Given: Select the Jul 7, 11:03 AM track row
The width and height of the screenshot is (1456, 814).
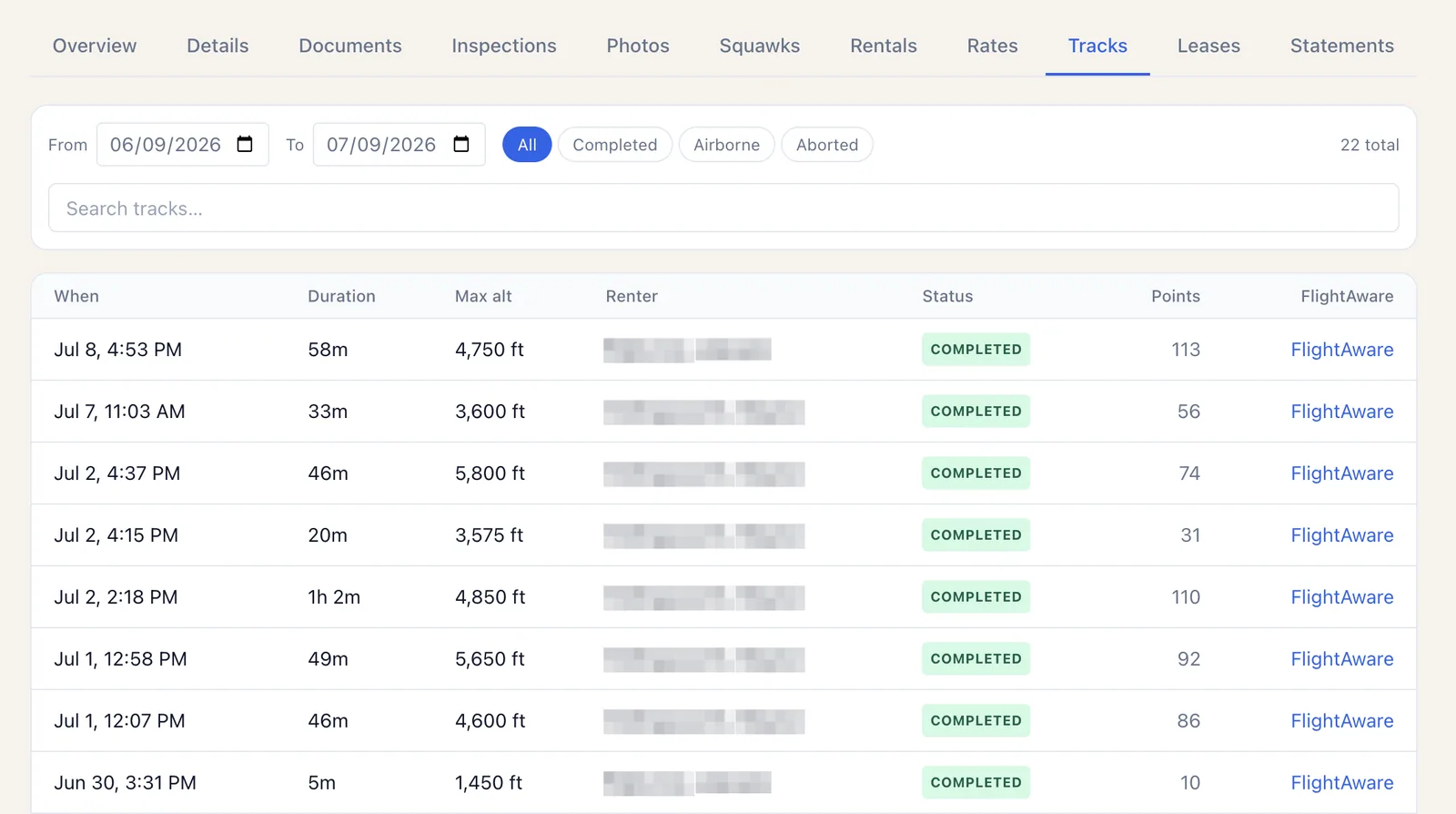Looking at the screenshot, I should 723,412.
